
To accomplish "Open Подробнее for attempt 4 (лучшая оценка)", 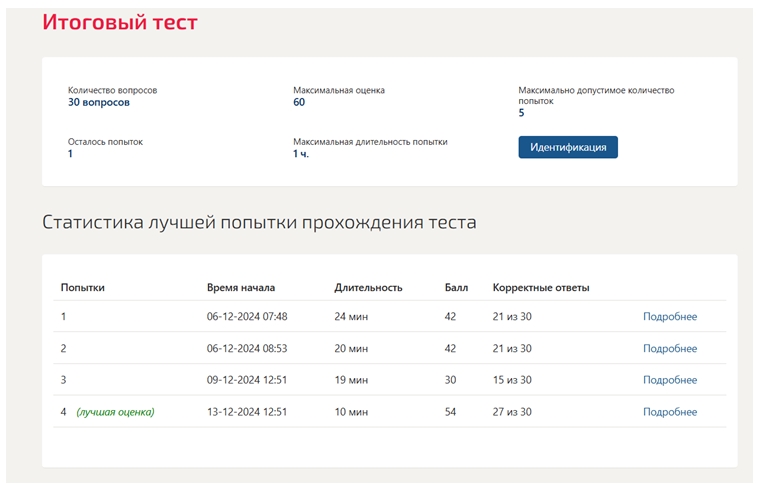I will pos(670,412).
